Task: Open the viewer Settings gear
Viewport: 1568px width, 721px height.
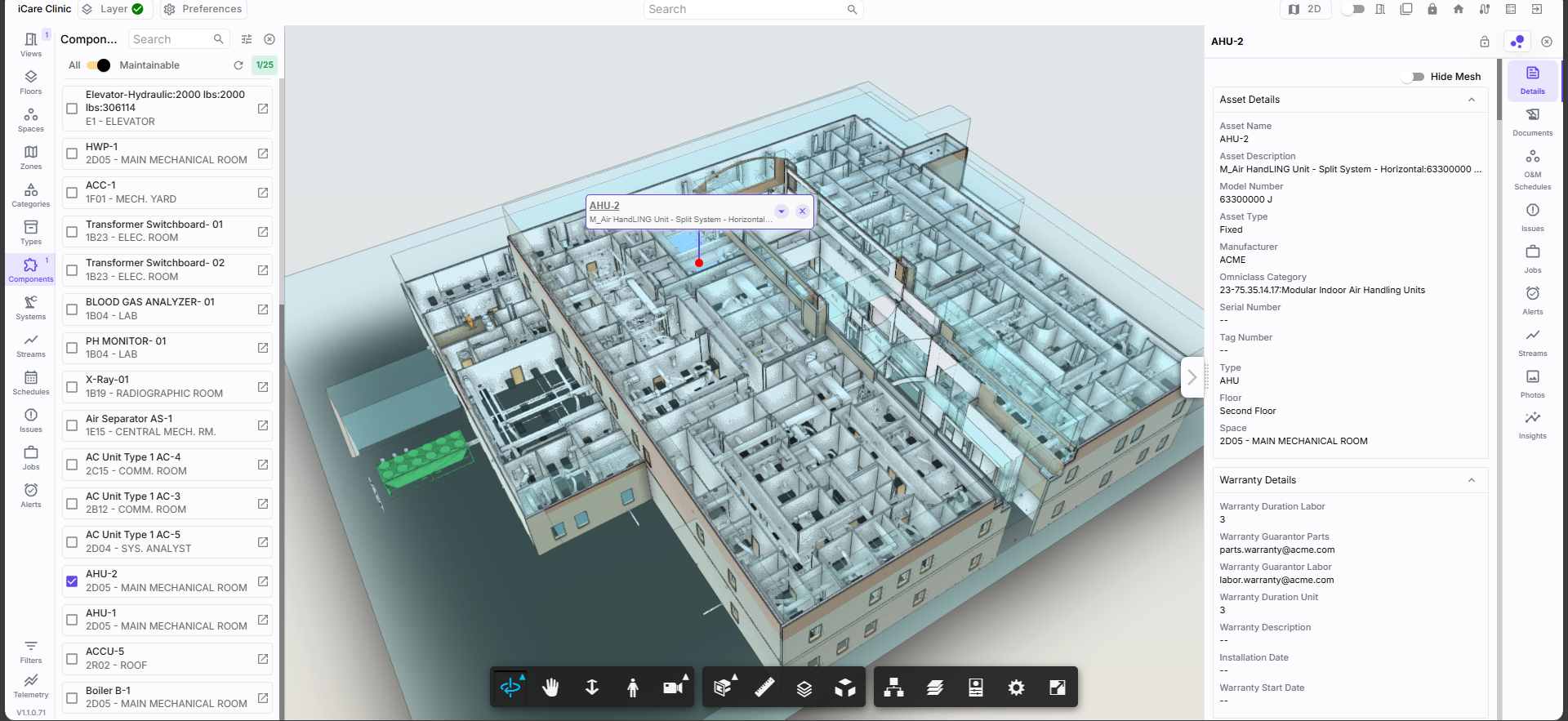Action: [x=1017, y=688]
